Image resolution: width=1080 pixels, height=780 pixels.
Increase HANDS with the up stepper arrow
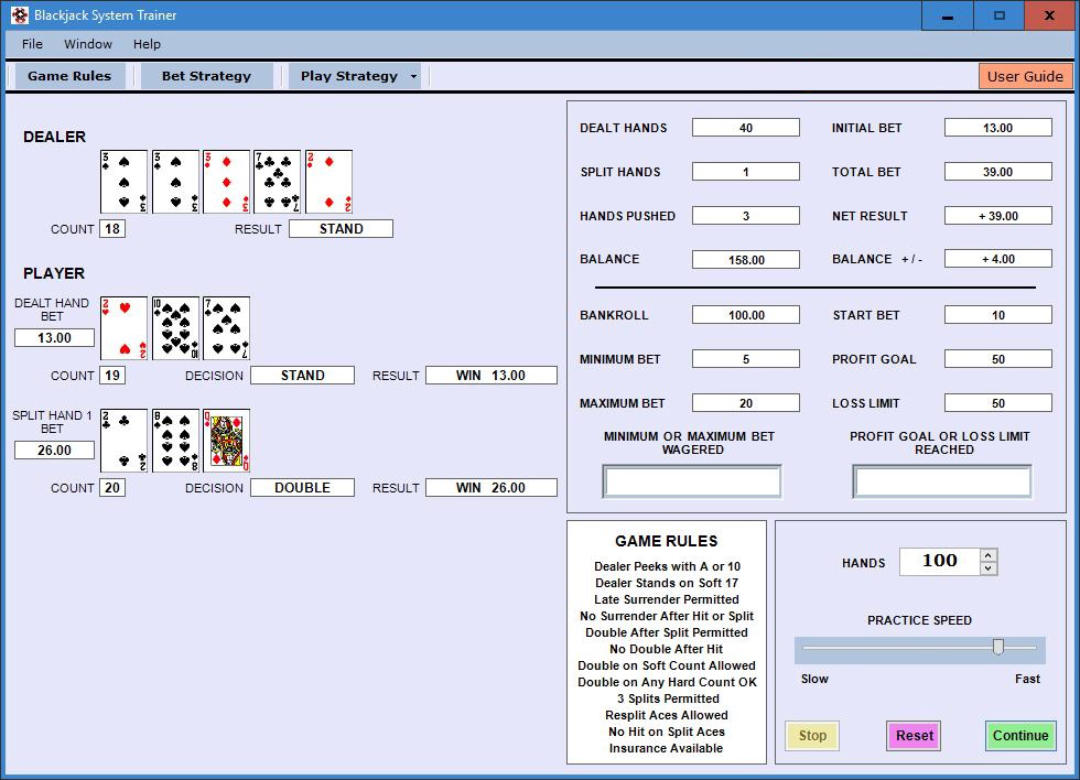[x=988, y=555]
